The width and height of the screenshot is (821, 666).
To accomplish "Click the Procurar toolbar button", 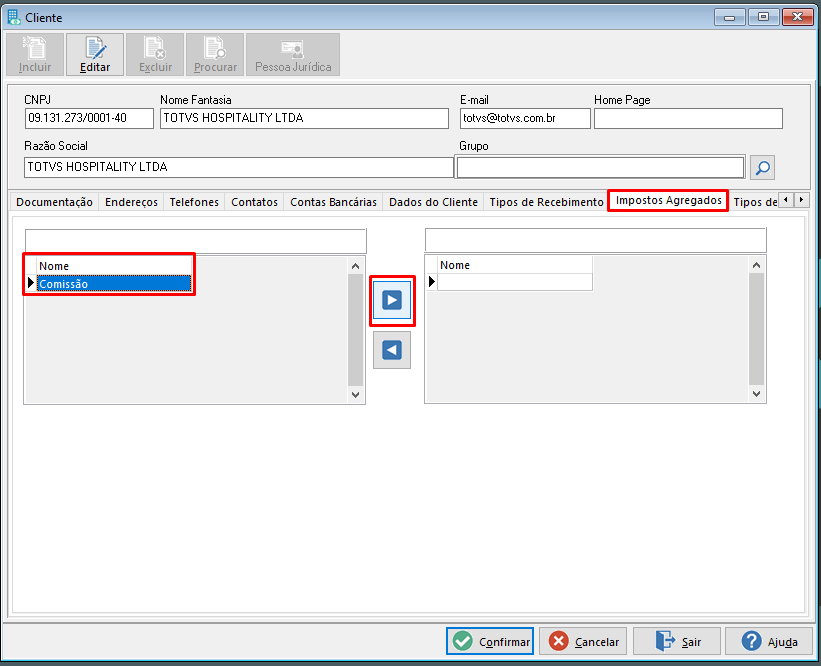I will click(215, 54).
